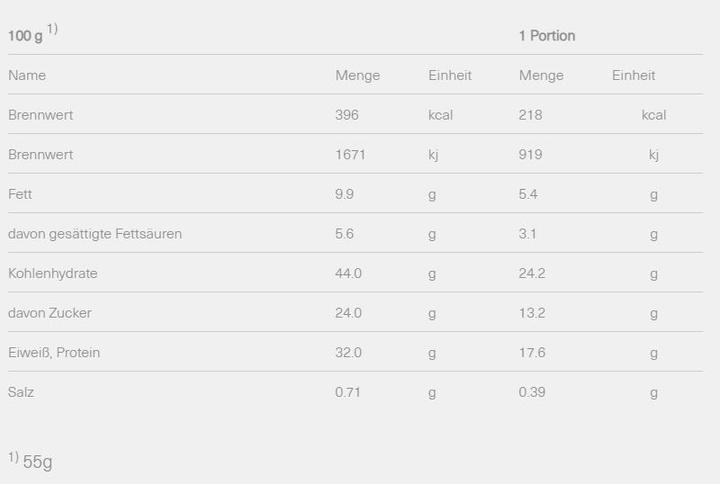The image size is (720, 484).
Task: Click the 13.2 sugar portion value
Action: (x=531, y=313)
